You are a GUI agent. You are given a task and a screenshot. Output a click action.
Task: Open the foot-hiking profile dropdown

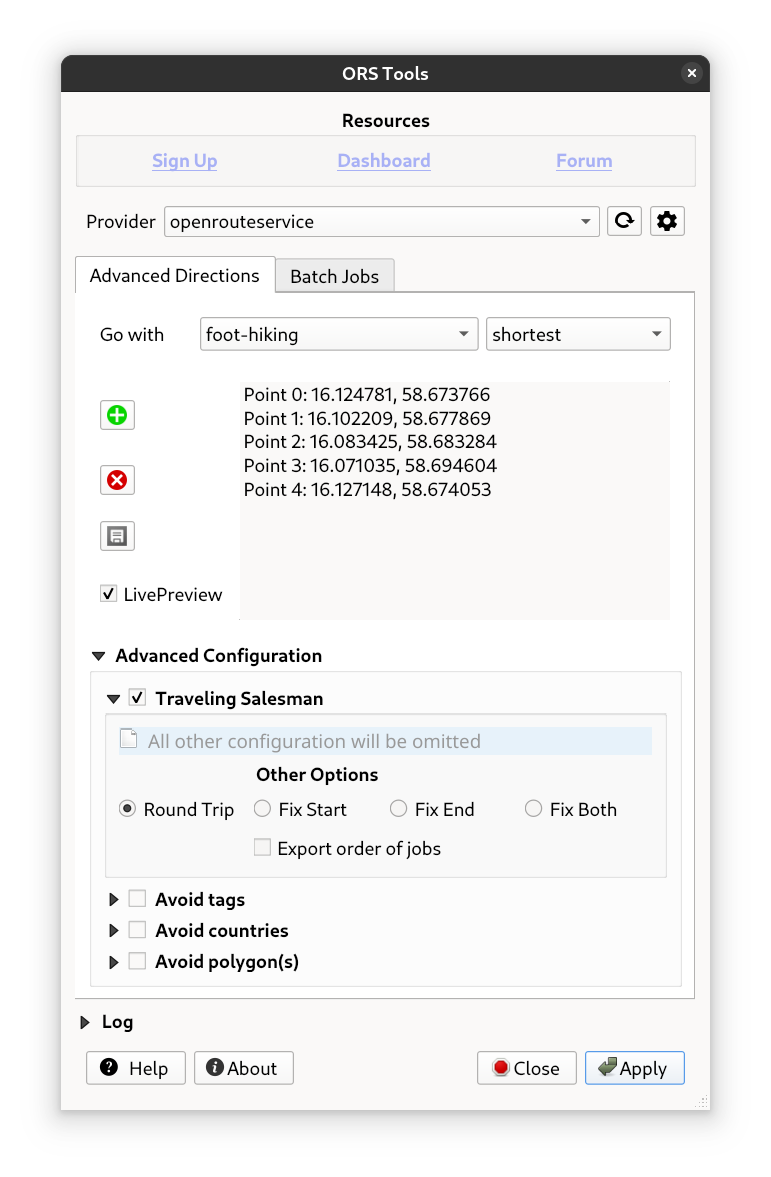coord(339,334)
